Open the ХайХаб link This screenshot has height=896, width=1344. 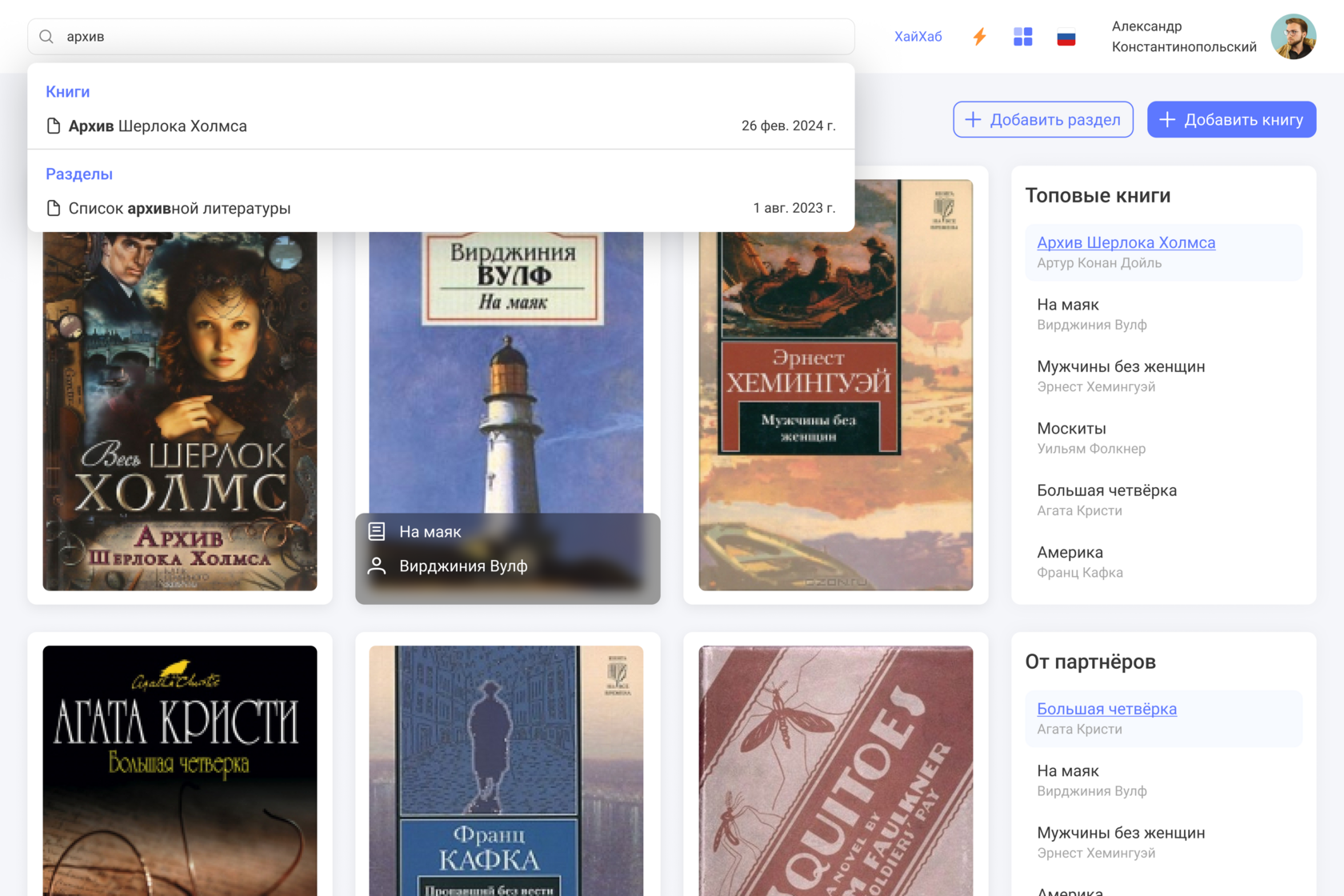coord(918,37)
